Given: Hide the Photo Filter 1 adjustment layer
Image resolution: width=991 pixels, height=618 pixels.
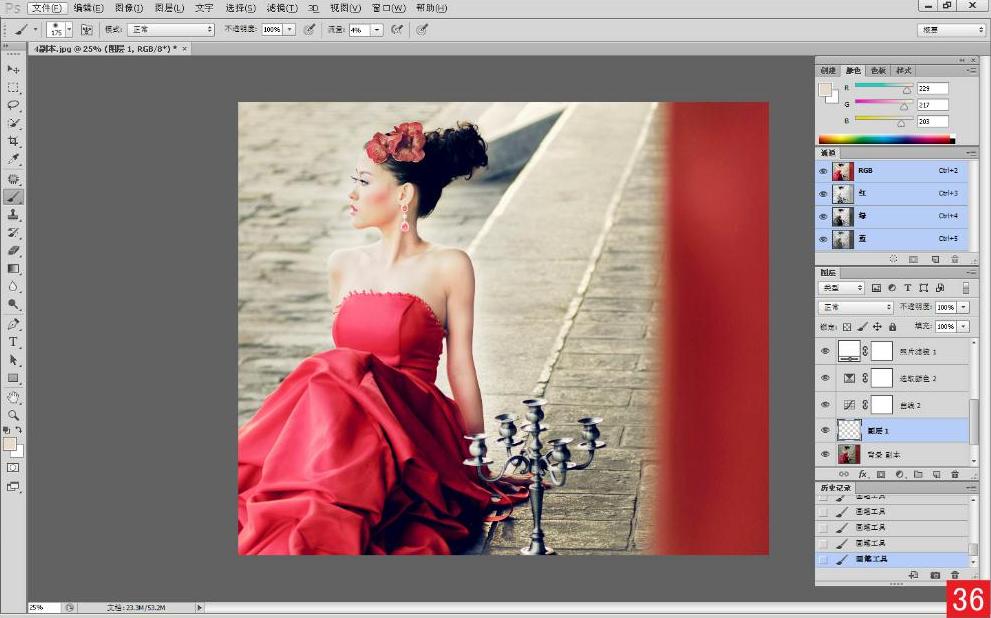Looking at the screenshot, I should click(x=825, y=351).
